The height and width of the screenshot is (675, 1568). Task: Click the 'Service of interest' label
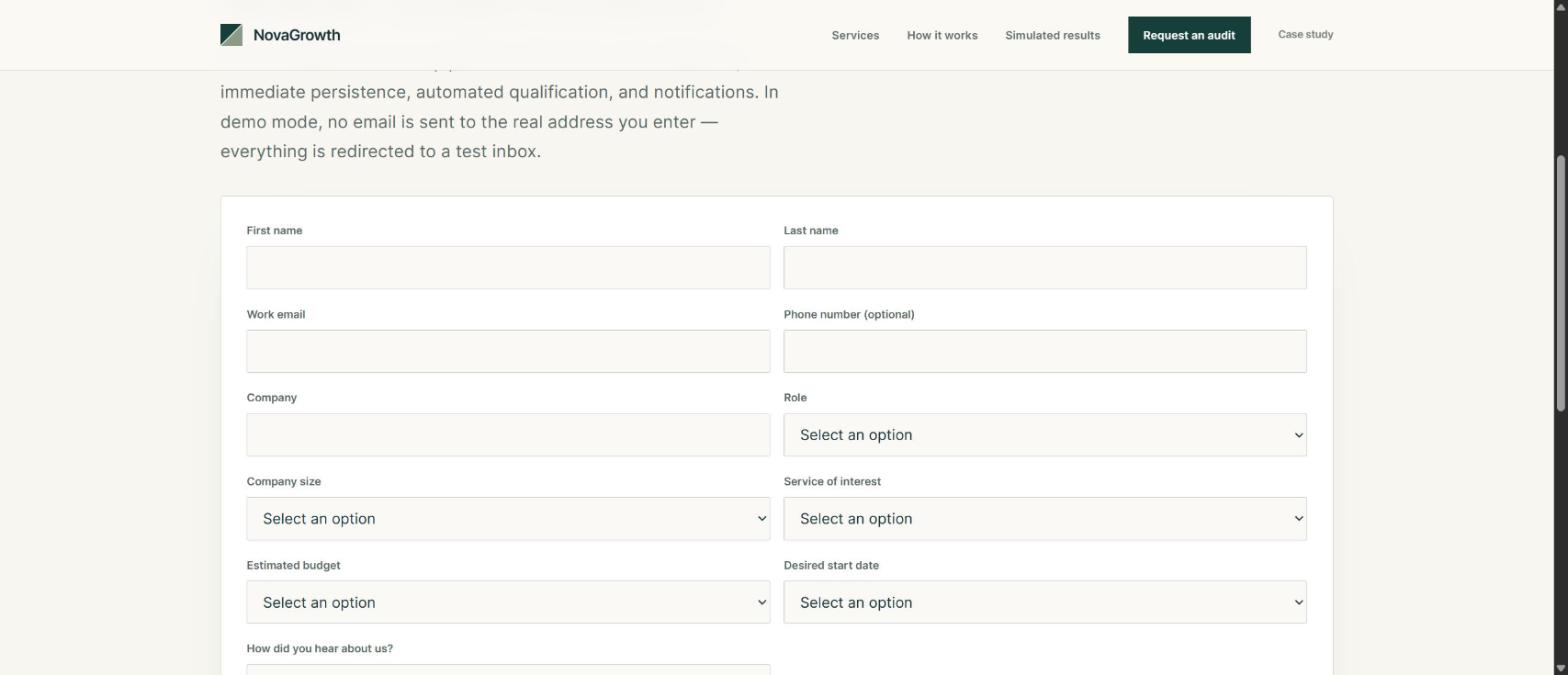click(x=832, y=481)
